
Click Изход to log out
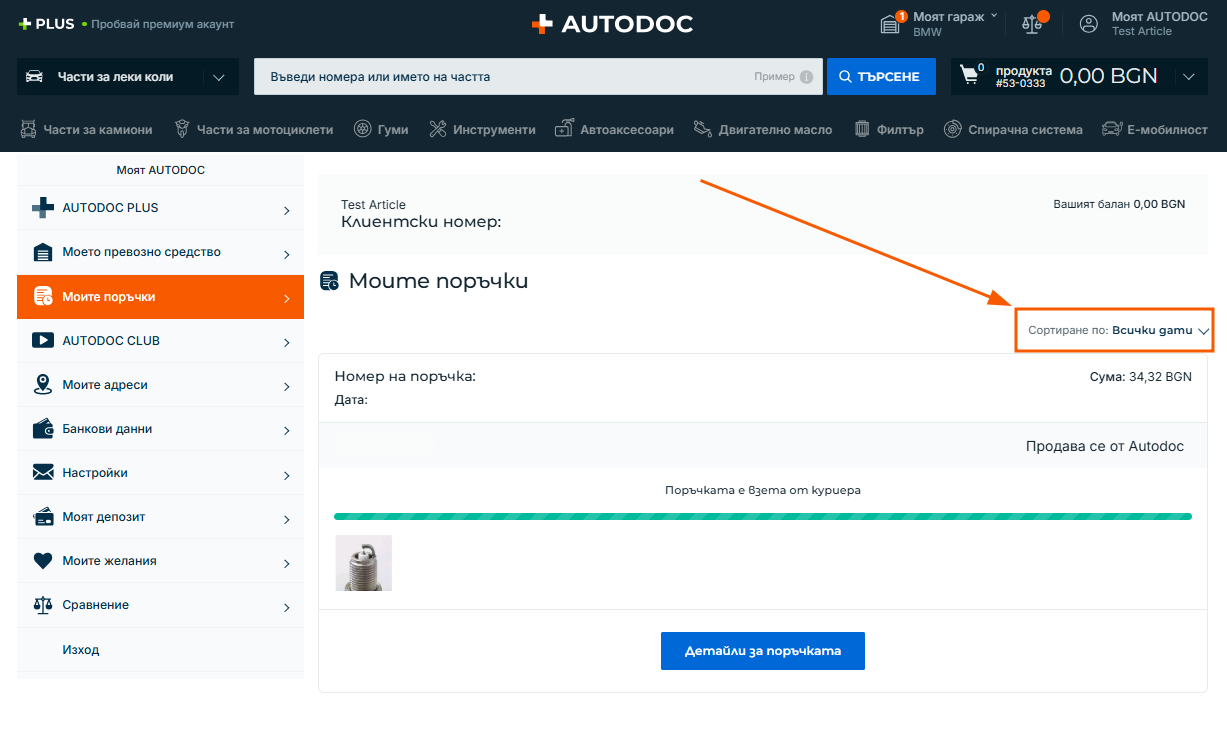coord(80,650)
